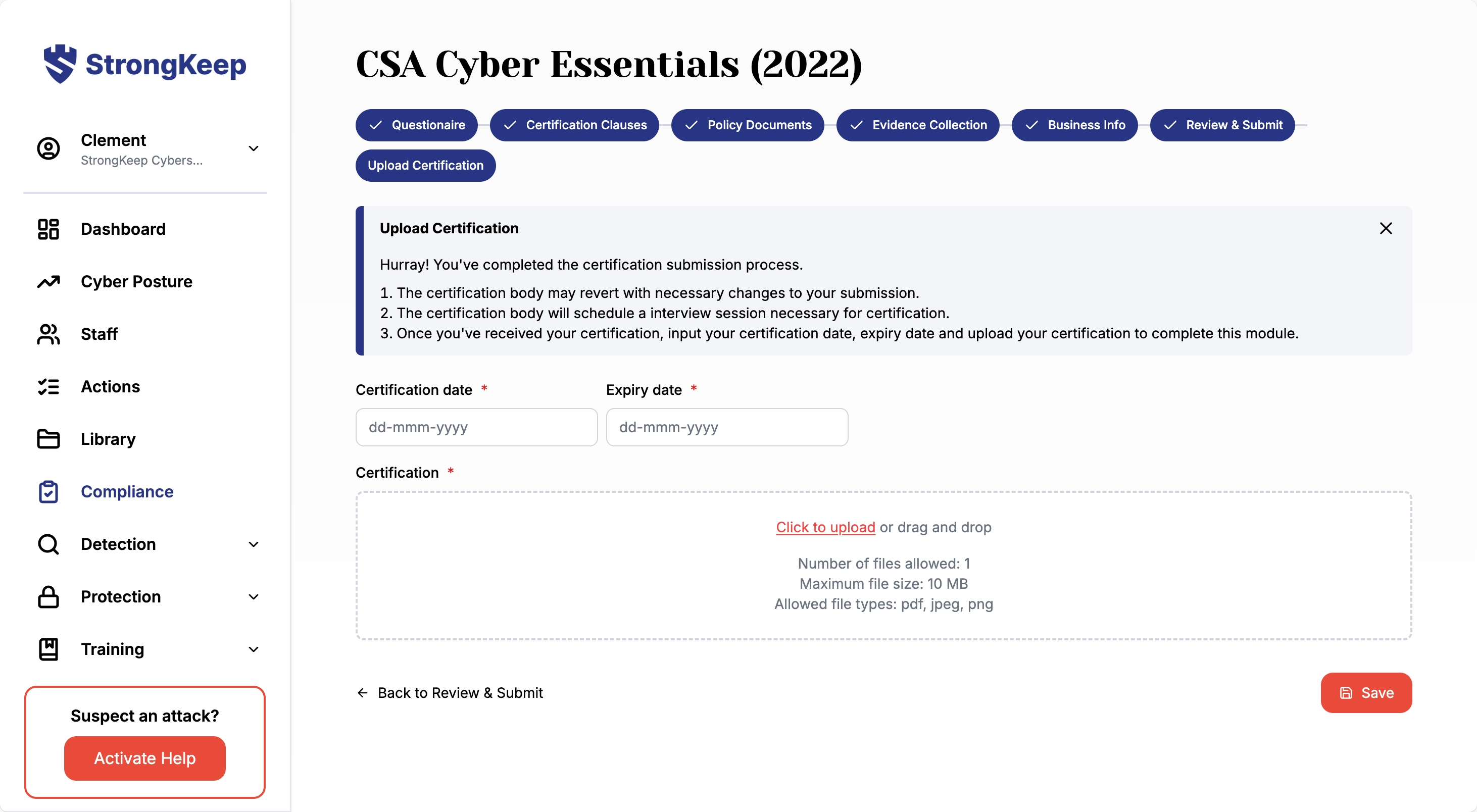This screenshot has width=1477, height=812.
Task: Go to the Questionaire step
Action: point(417,125)
